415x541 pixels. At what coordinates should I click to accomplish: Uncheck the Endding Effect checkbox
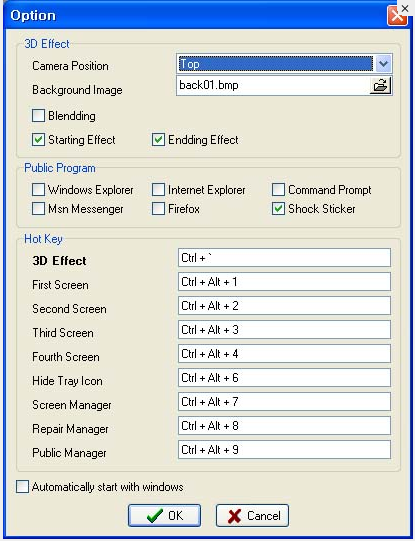pos(158,140)
